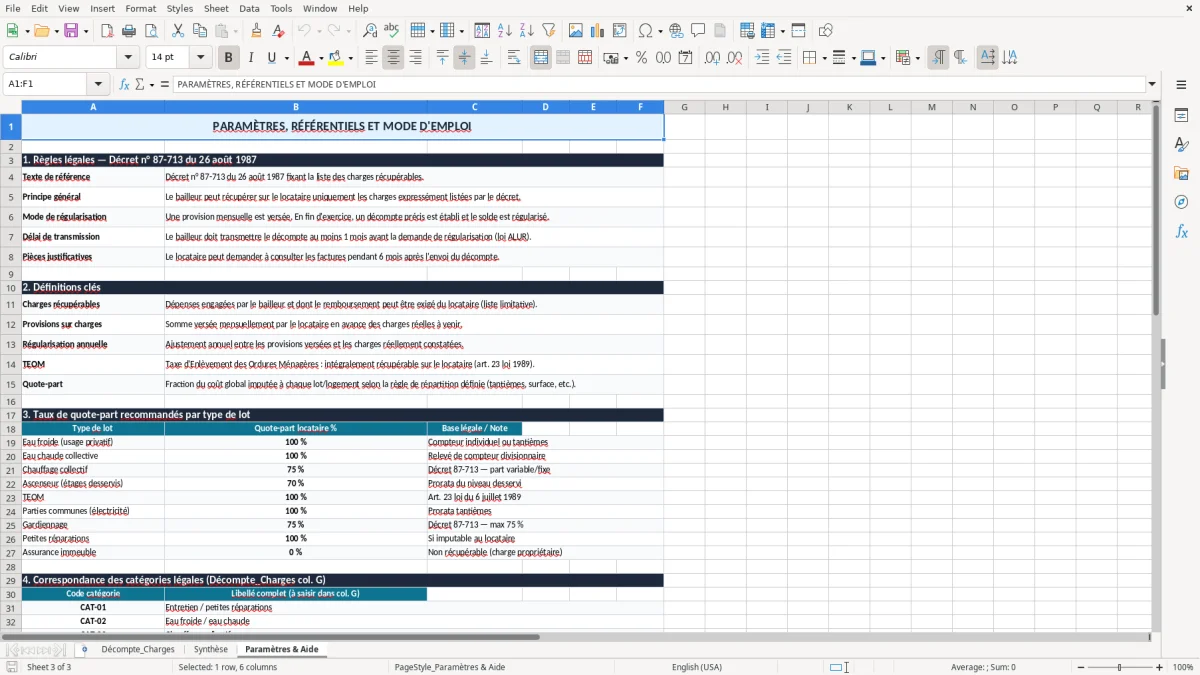Click the AutoFilter funnel icon

[549, 31]
